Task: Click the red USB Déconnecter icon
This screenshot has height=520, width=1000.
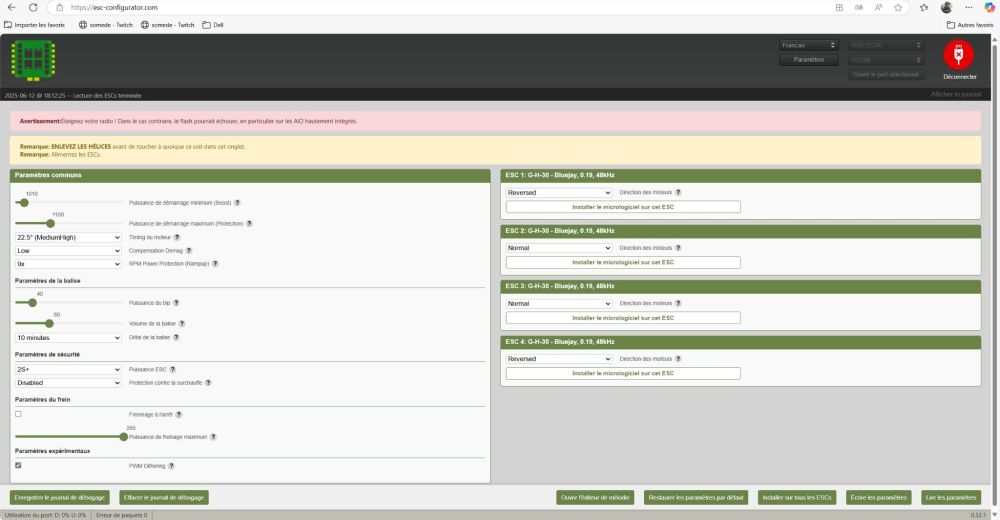Action: [x=958, y=54]
